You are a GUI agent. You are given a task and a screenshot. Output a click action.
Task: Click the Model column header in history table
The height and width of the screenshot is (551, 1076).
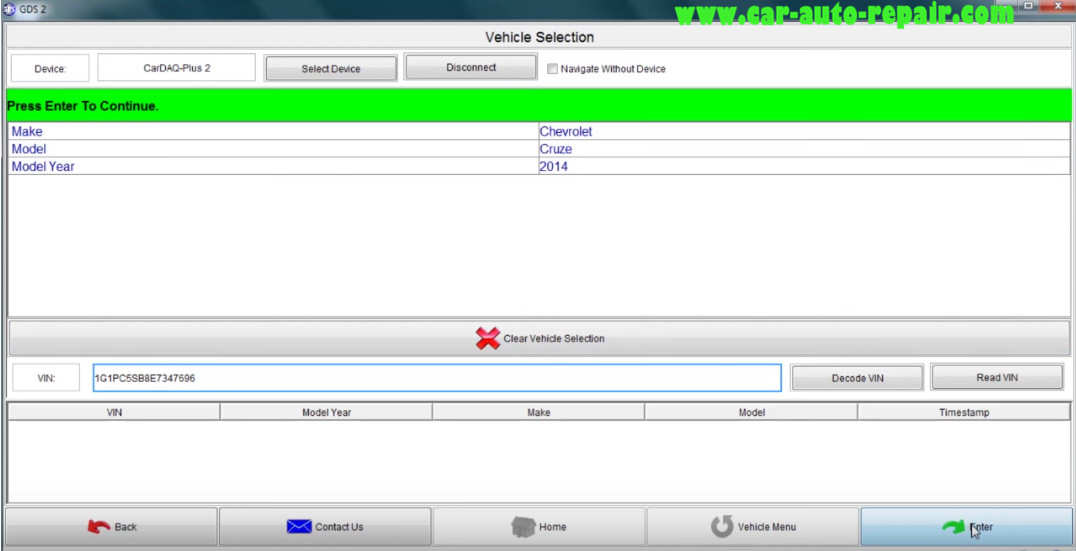751,412
